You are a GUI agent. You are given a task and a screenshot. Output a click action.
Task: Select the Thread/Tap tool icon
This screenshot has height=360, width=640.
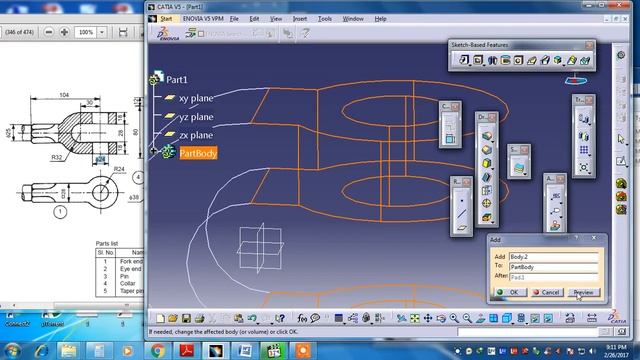coord(487,203)
